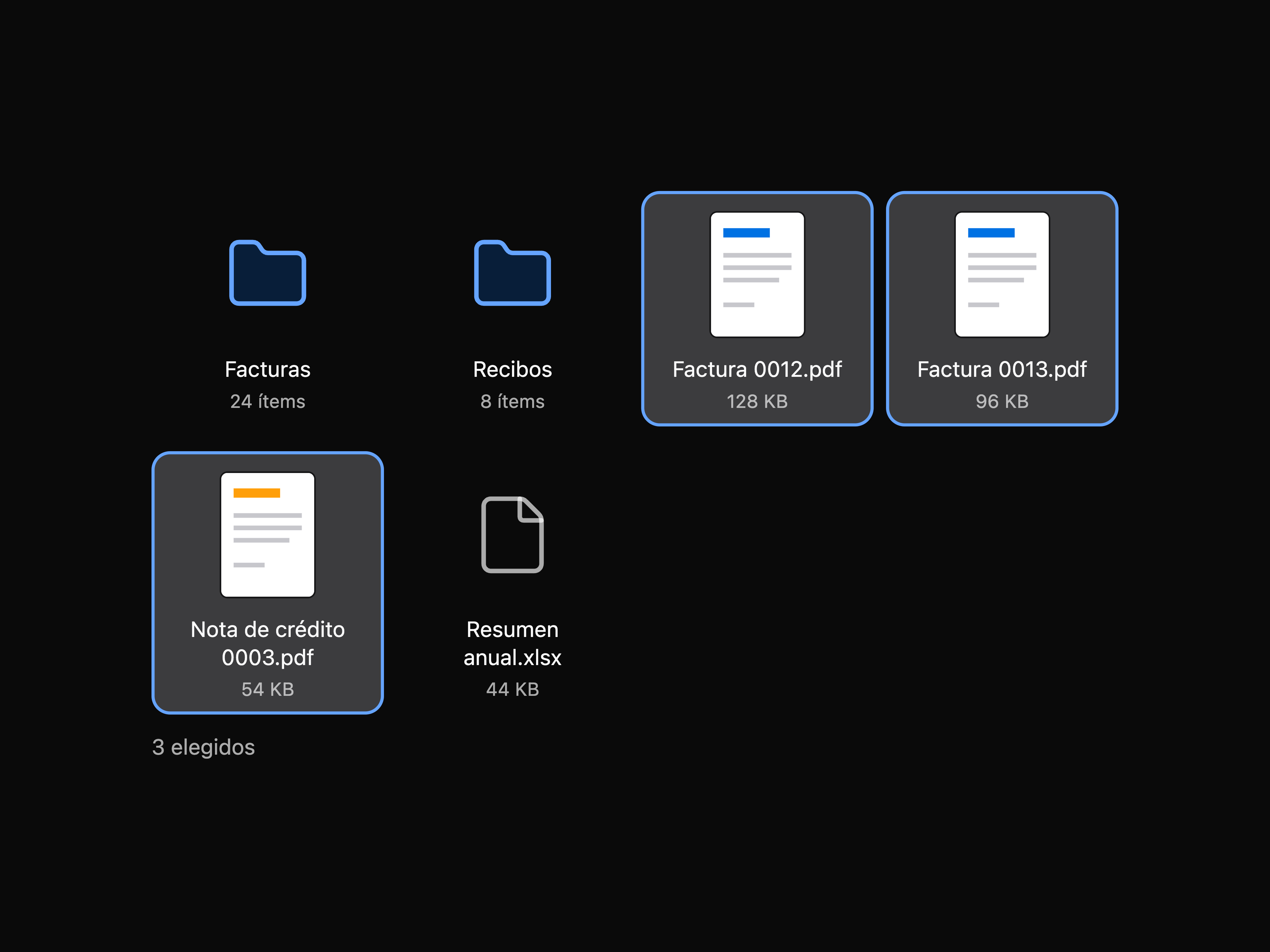Click the Facturas folder name label
The width and height of the screenshot is (1270, 952).
coord(268,370)
